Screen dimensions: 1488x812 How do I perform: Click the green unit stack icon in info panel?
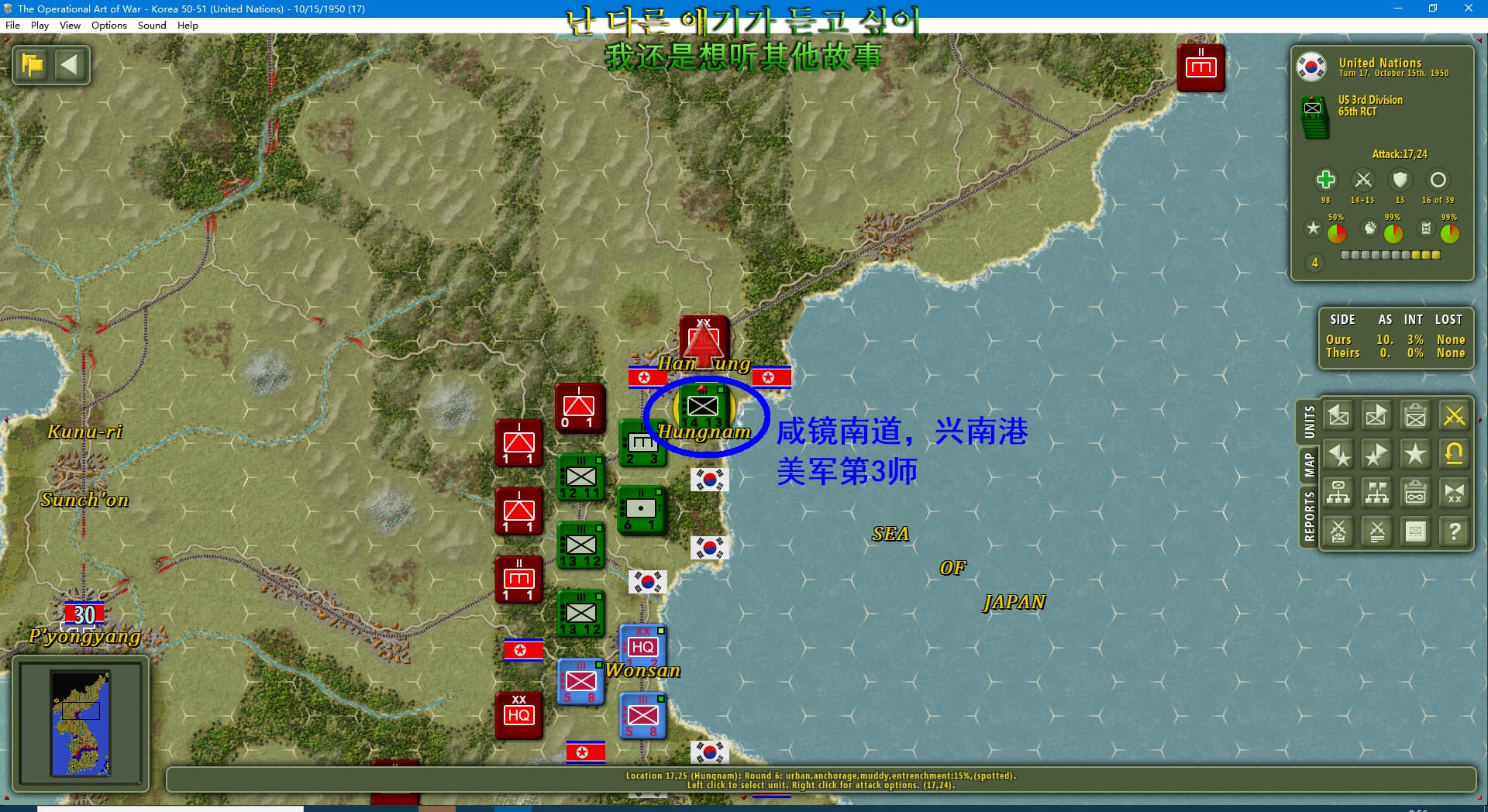tap(1314, 116)
